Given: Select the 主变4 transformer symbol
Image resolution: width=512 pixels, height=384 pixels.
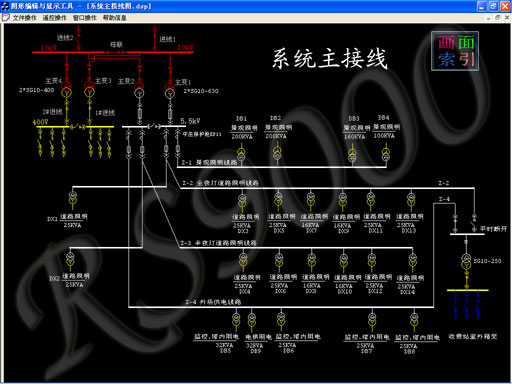Looking at the screenshot, I should click(x=67, y=89).
